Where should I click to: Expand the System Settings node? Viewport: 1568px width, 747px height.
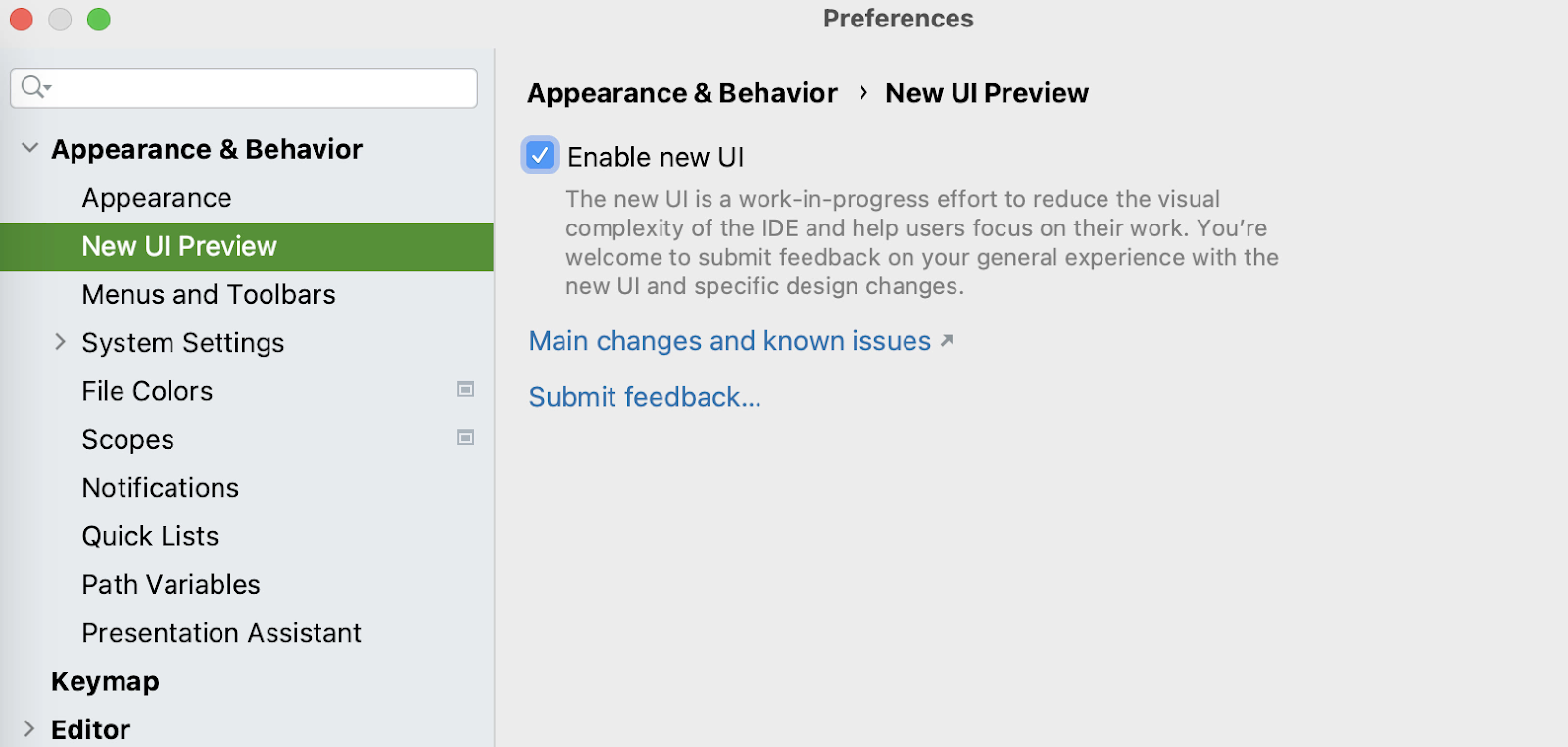[x=61, y=342]
